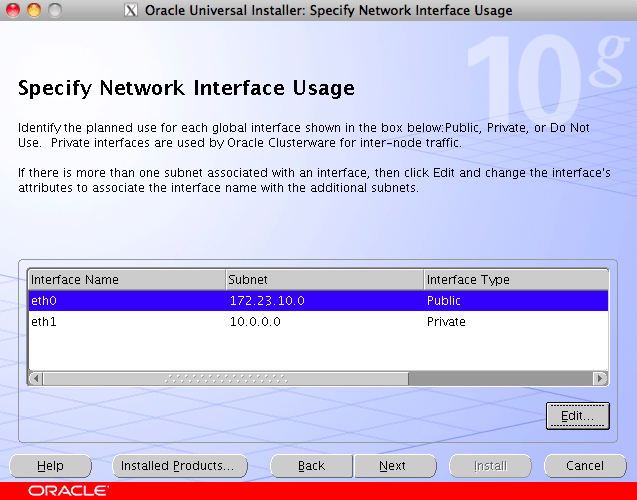Screen dimensions: 637x500
Task: Select the eth0 interface row
Action: point(126,300)
